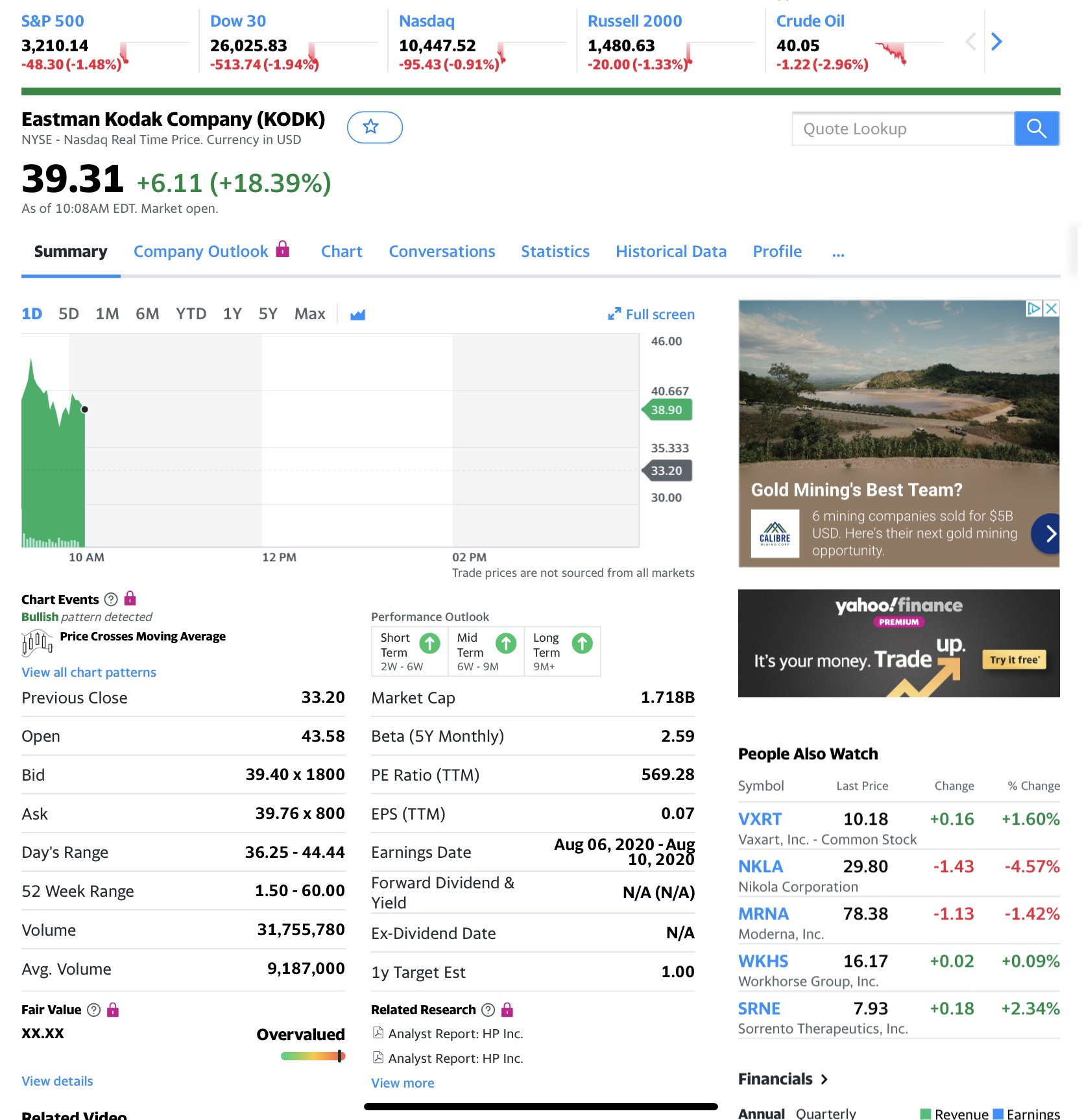Select the 1D chart range
1082x1120 pixels.
[x=32, y=315]
